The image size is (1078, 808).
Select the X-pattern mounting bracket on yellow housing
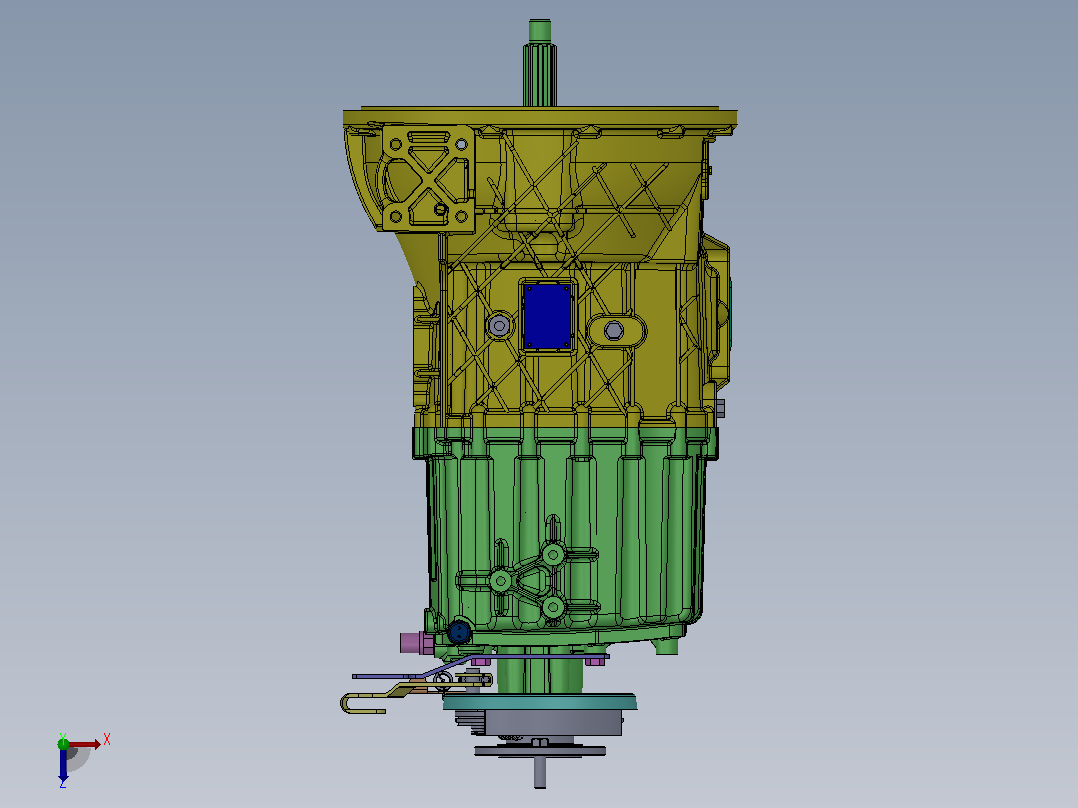428,176
